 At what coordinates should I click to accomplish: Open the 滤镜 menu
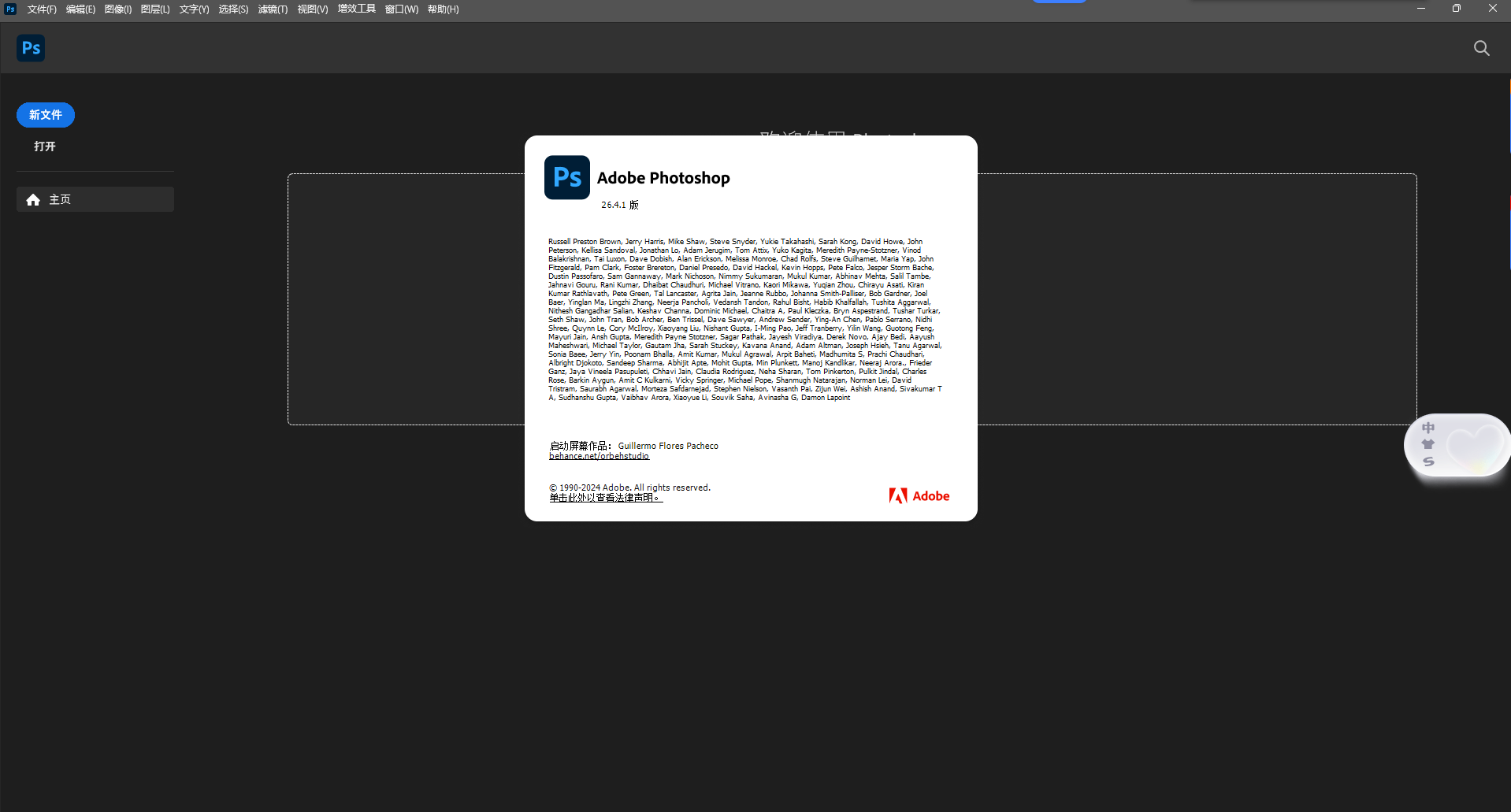pos(272,9)
